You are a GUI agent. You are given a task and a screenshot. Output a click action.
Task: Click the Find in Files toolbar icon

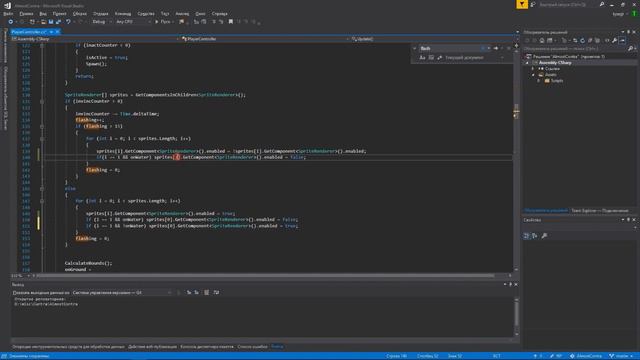(182, 22)
